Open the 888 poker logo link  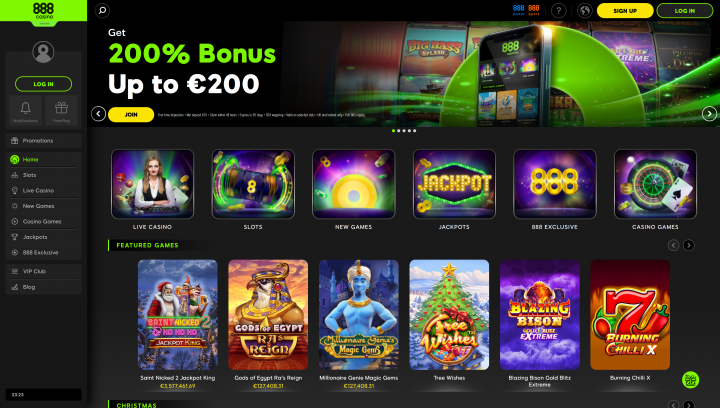coord(518,10)
